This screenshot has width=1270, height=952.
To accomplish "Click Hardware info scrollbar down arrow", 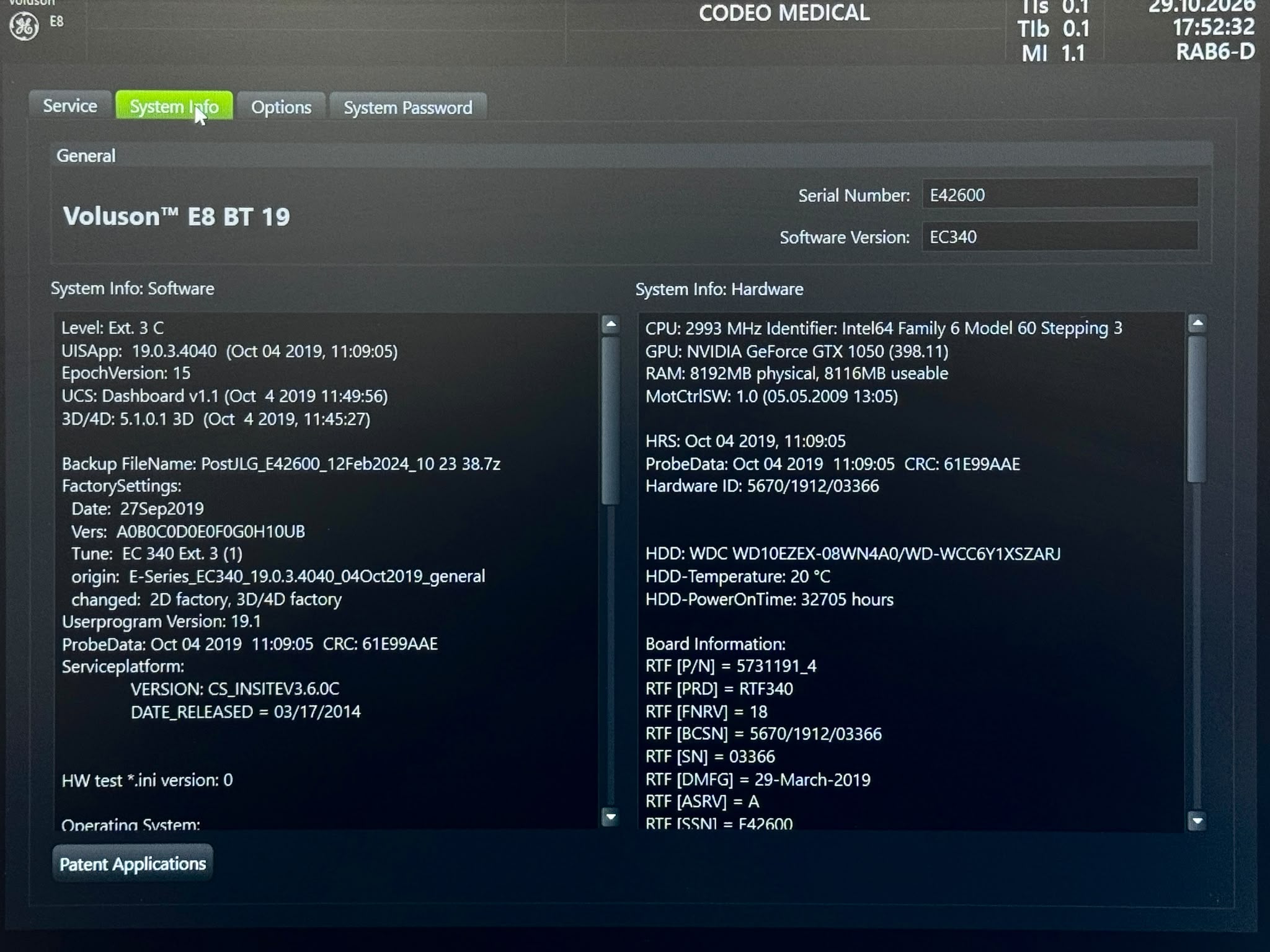I will [1197, 821].
